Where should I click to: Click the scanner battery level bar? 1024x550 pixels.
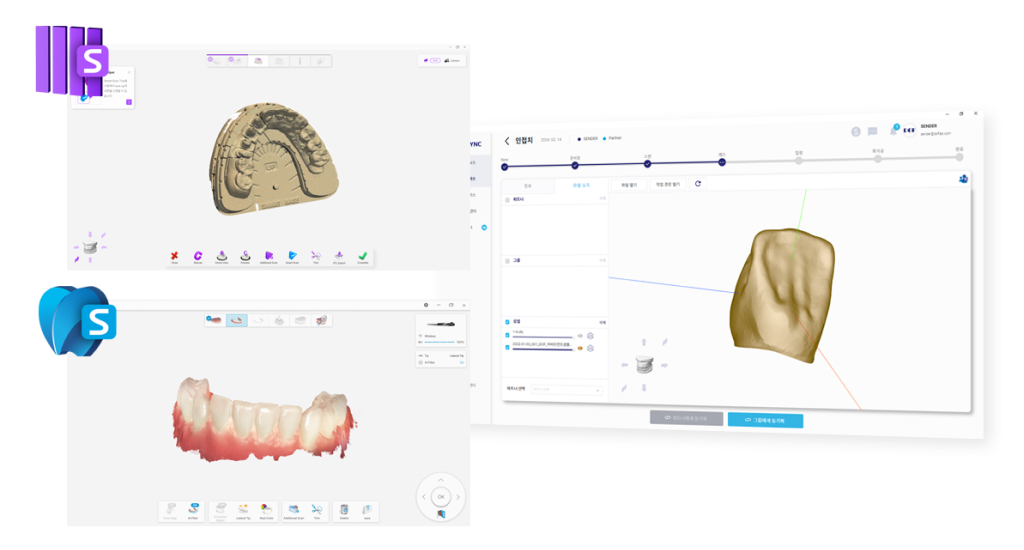[440, 342]
